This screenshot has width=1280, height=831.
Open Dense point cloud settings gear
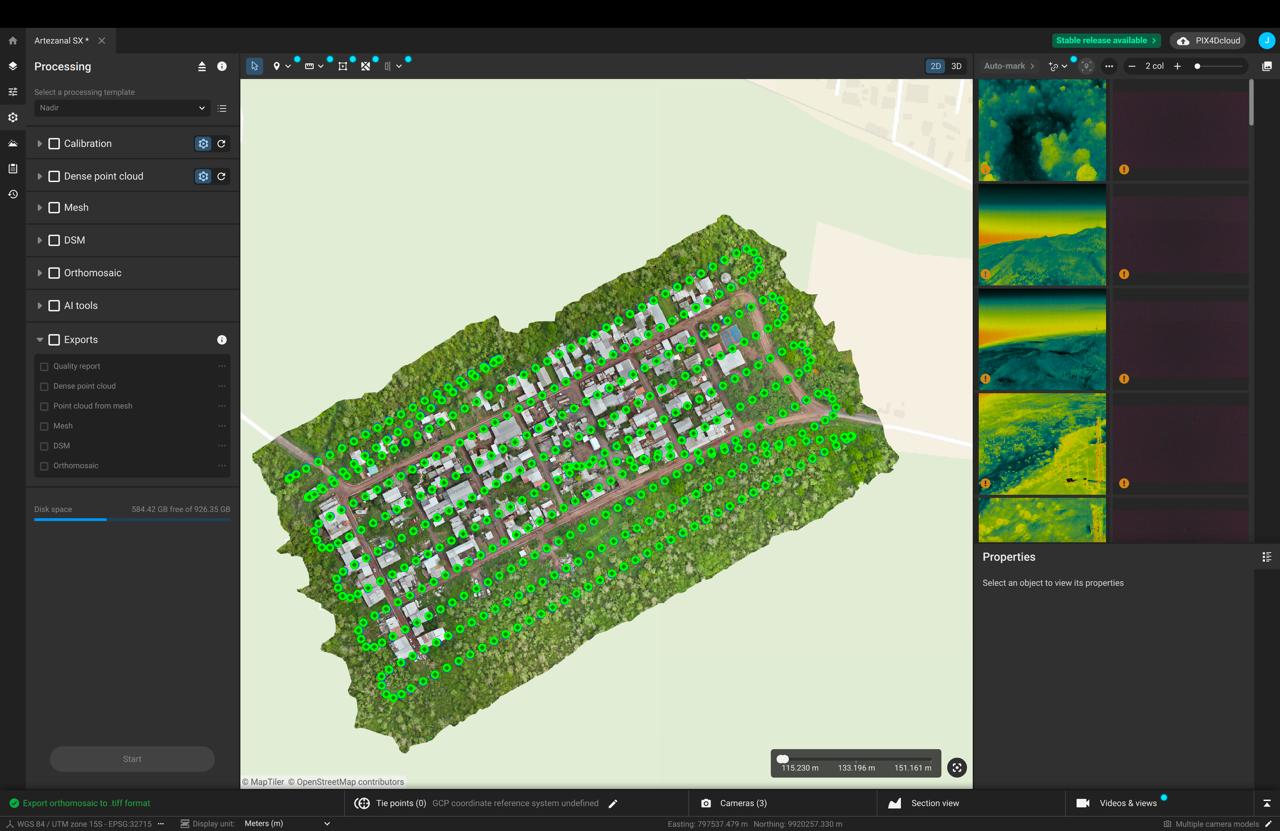[x=203, y=176]
